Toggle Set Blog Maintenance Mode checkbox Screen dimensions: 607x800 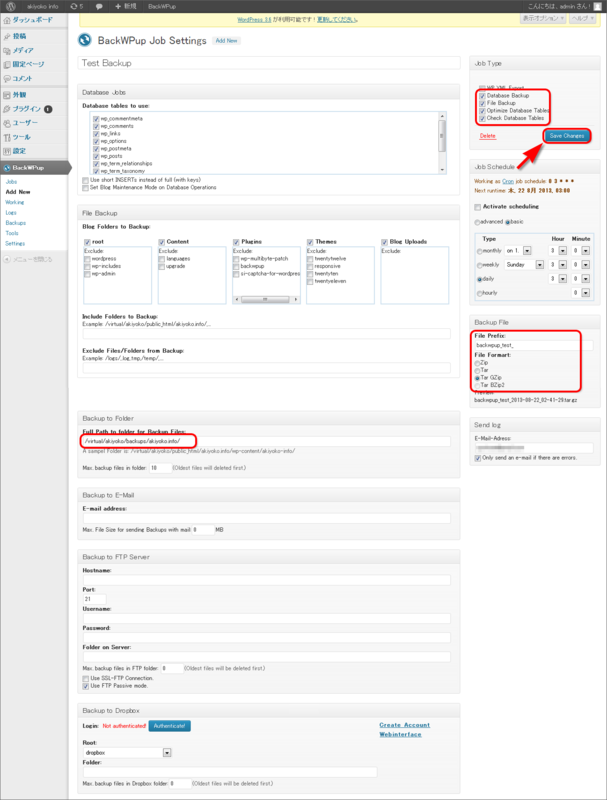[86, 188]
